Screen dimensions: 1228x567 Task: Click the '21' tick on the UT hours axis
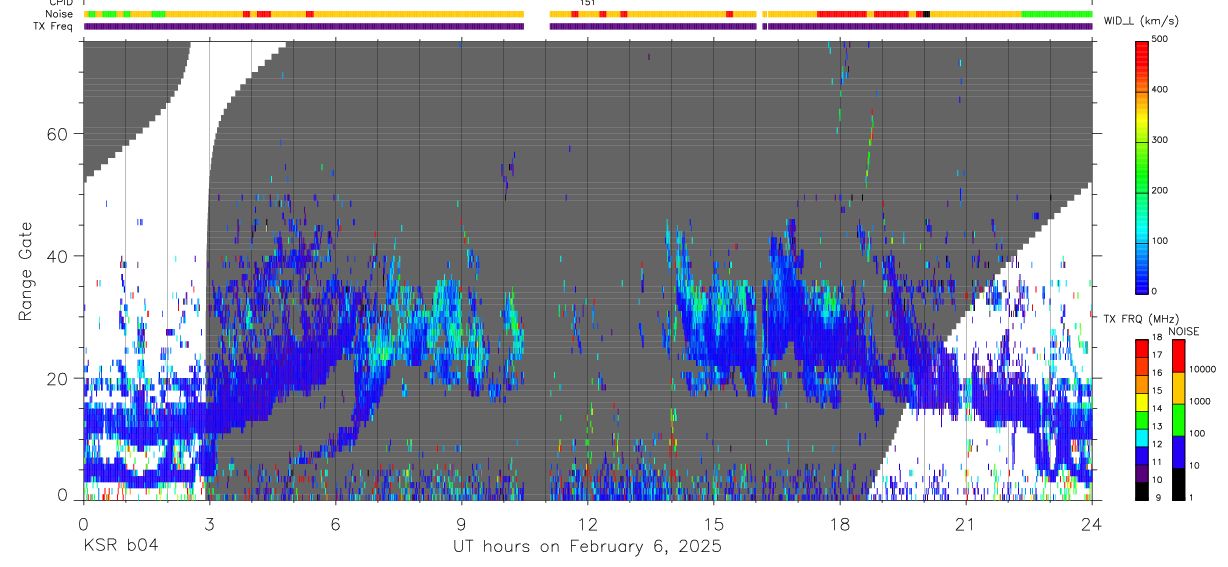pyautogui.click(x=966, y=523)
